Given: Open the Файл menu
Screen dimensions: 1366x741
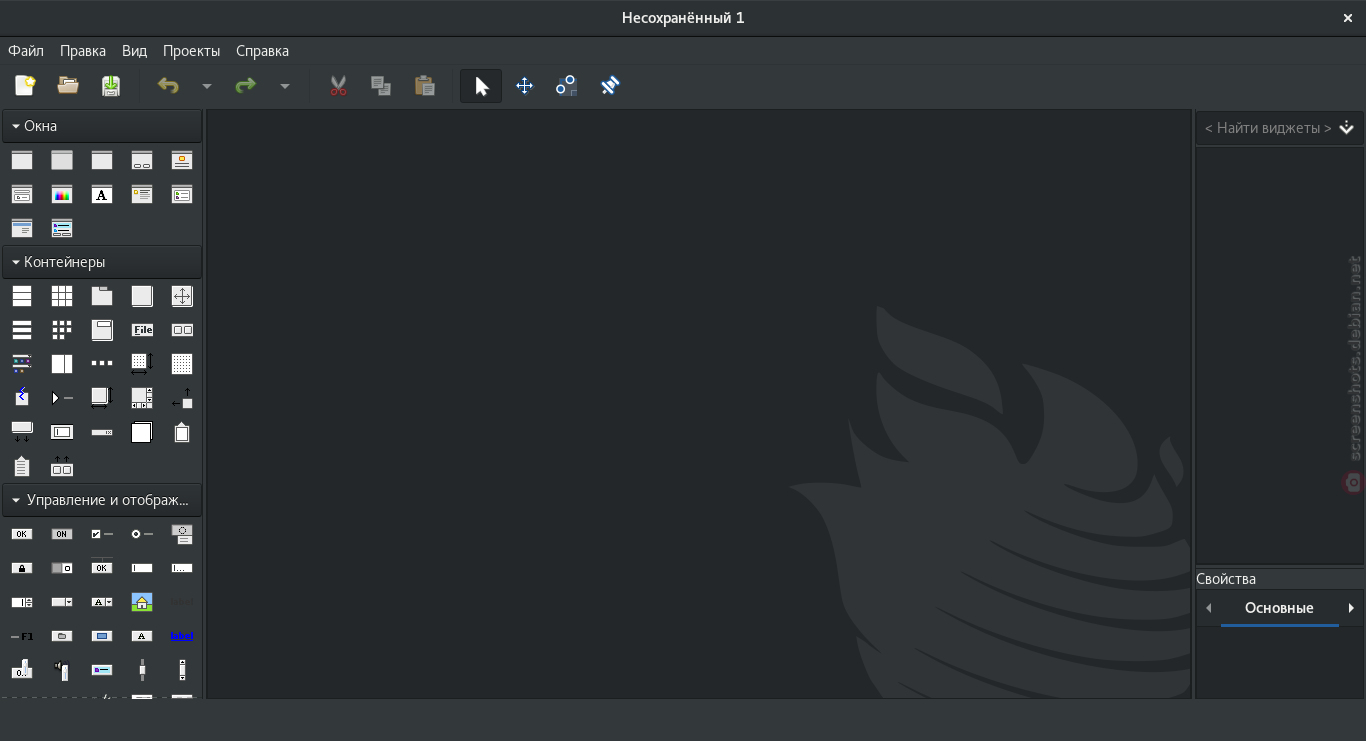Looking at the screenshot, I should (26, 51).
